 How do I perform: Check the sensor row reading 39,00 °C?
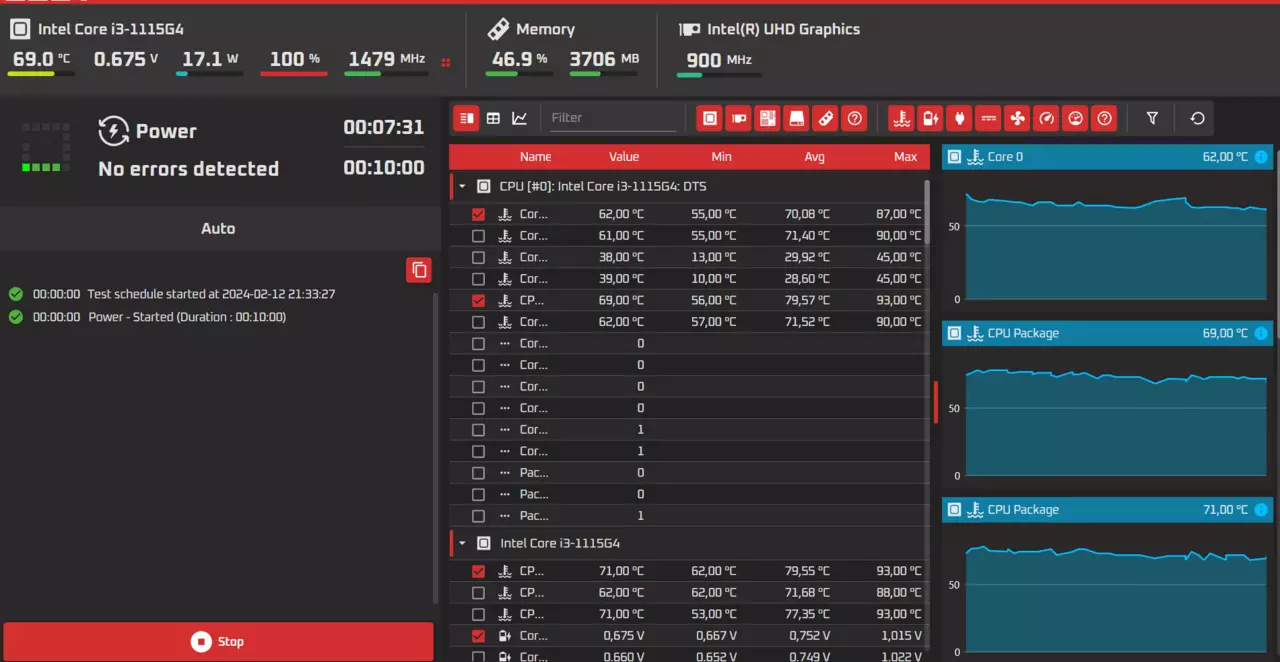tap(478, 279)
